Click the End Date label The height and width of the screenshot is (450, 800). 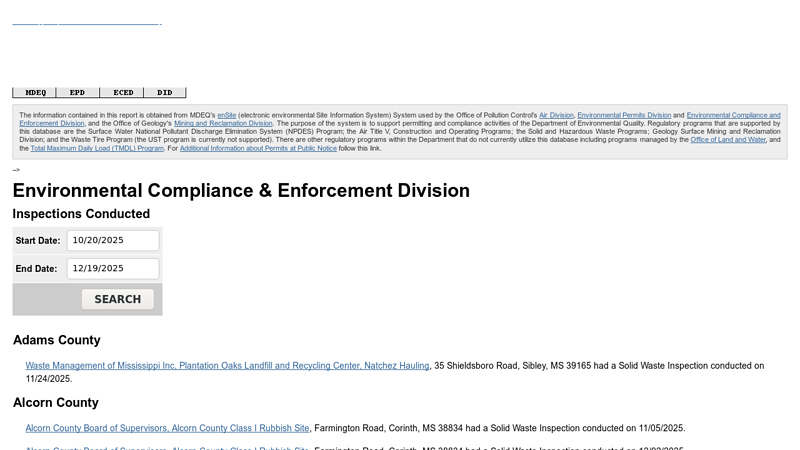tap(36, 269)
